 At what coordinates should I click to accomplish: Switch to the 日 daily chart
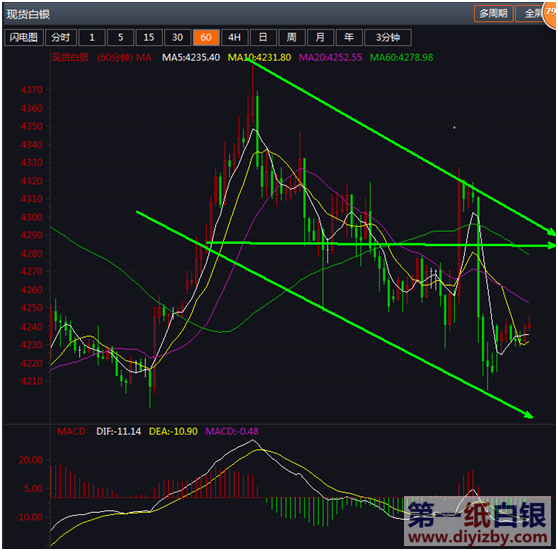click(x=263, y=37)
